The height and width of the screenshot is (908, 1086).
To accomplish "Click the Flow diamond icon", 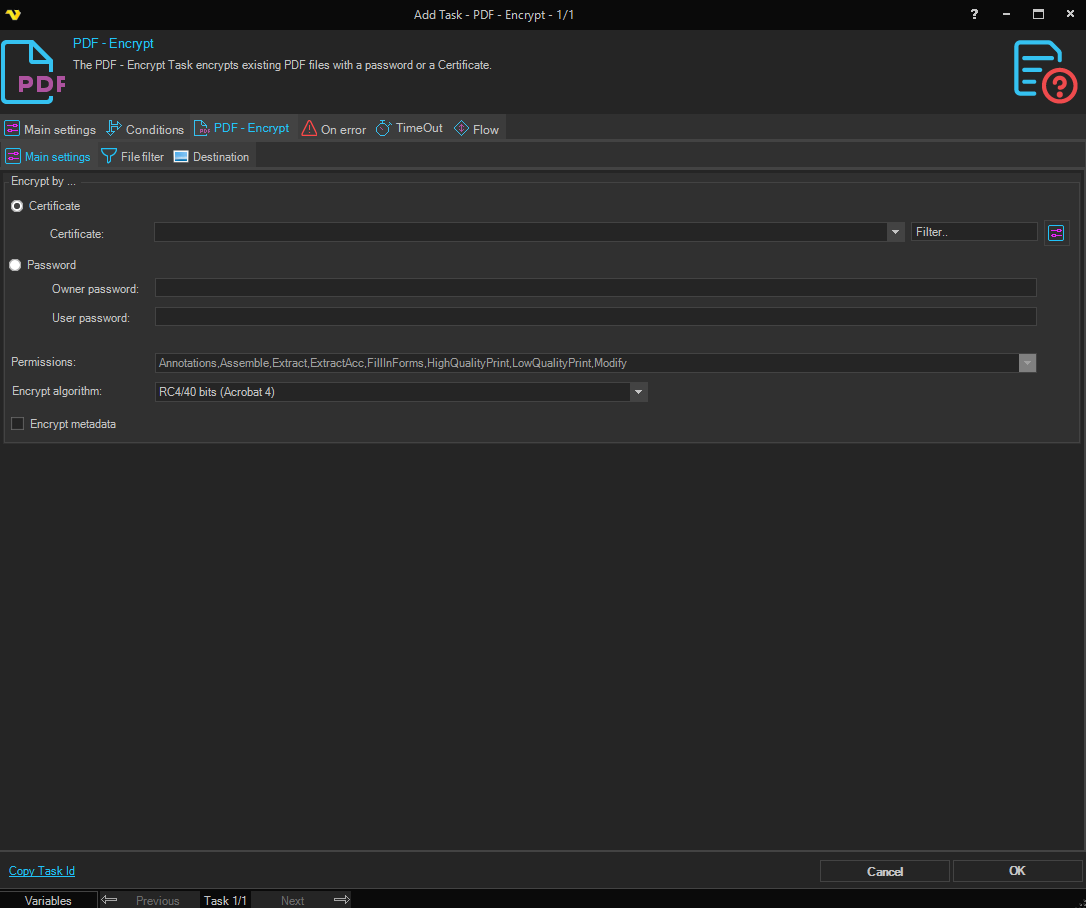I will (x=461, y=129).
